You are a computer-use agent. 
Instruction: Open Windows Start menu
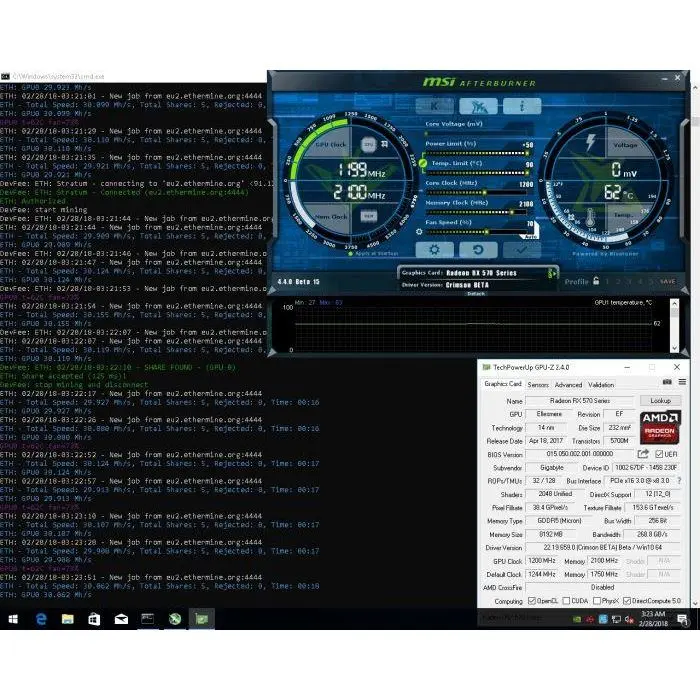(x=13, y=619)
